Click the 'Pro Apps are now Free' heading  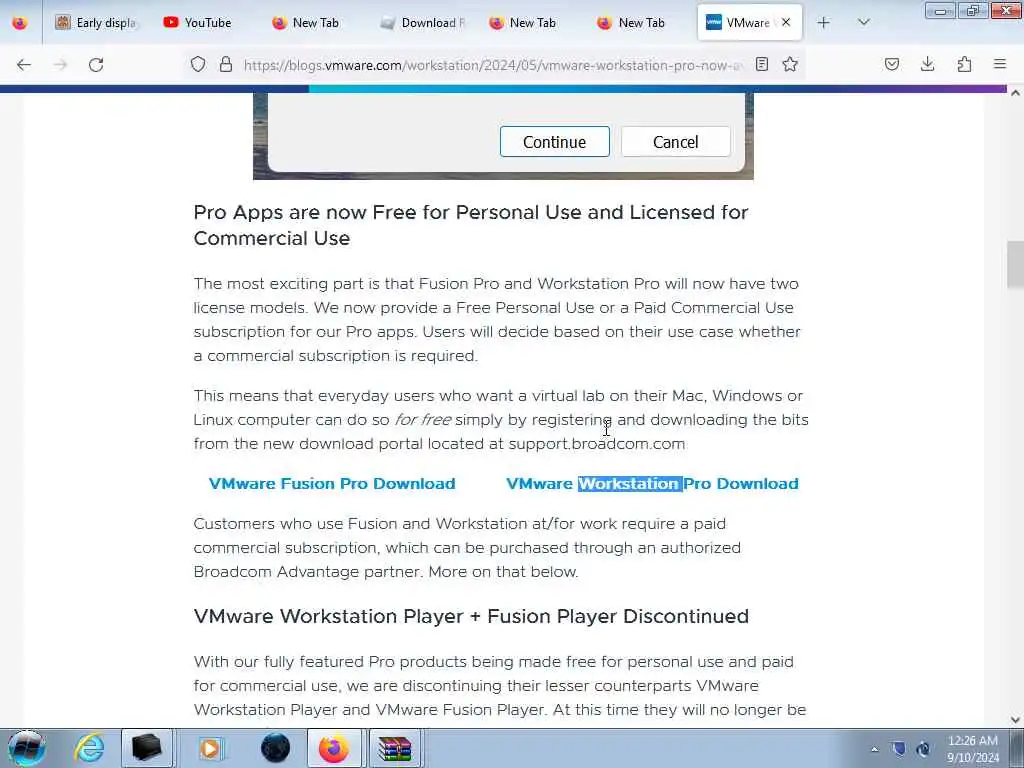coord(471,225)
